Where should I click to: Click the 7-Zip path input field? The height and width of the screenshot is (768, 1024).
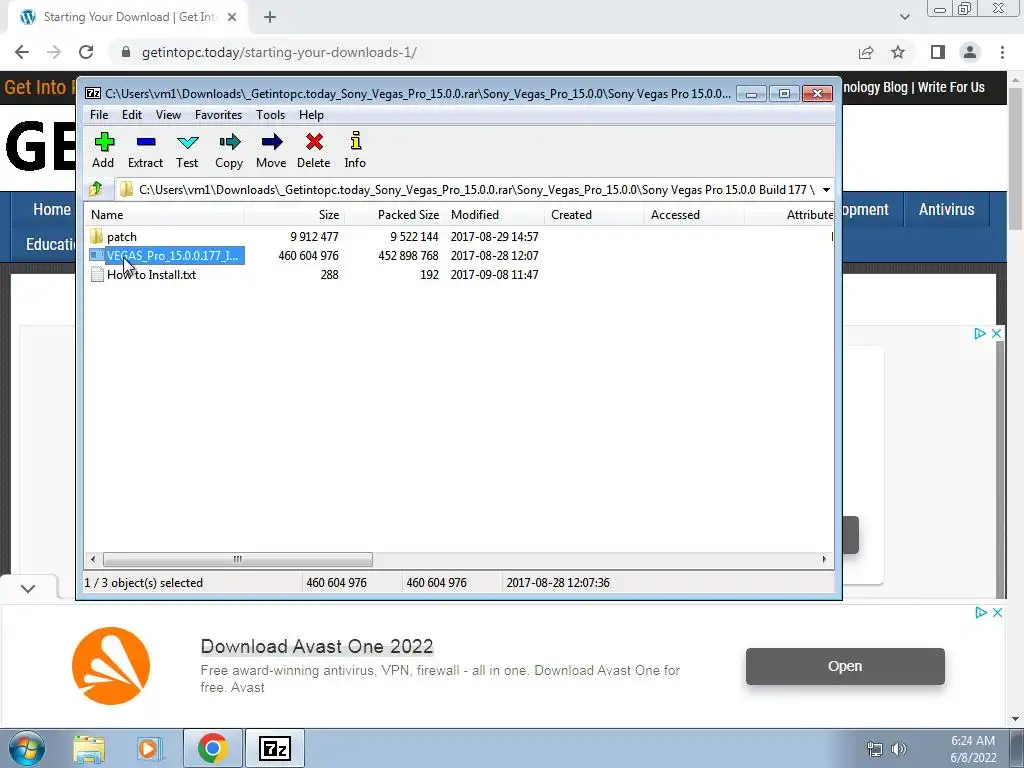click(476, 190)
